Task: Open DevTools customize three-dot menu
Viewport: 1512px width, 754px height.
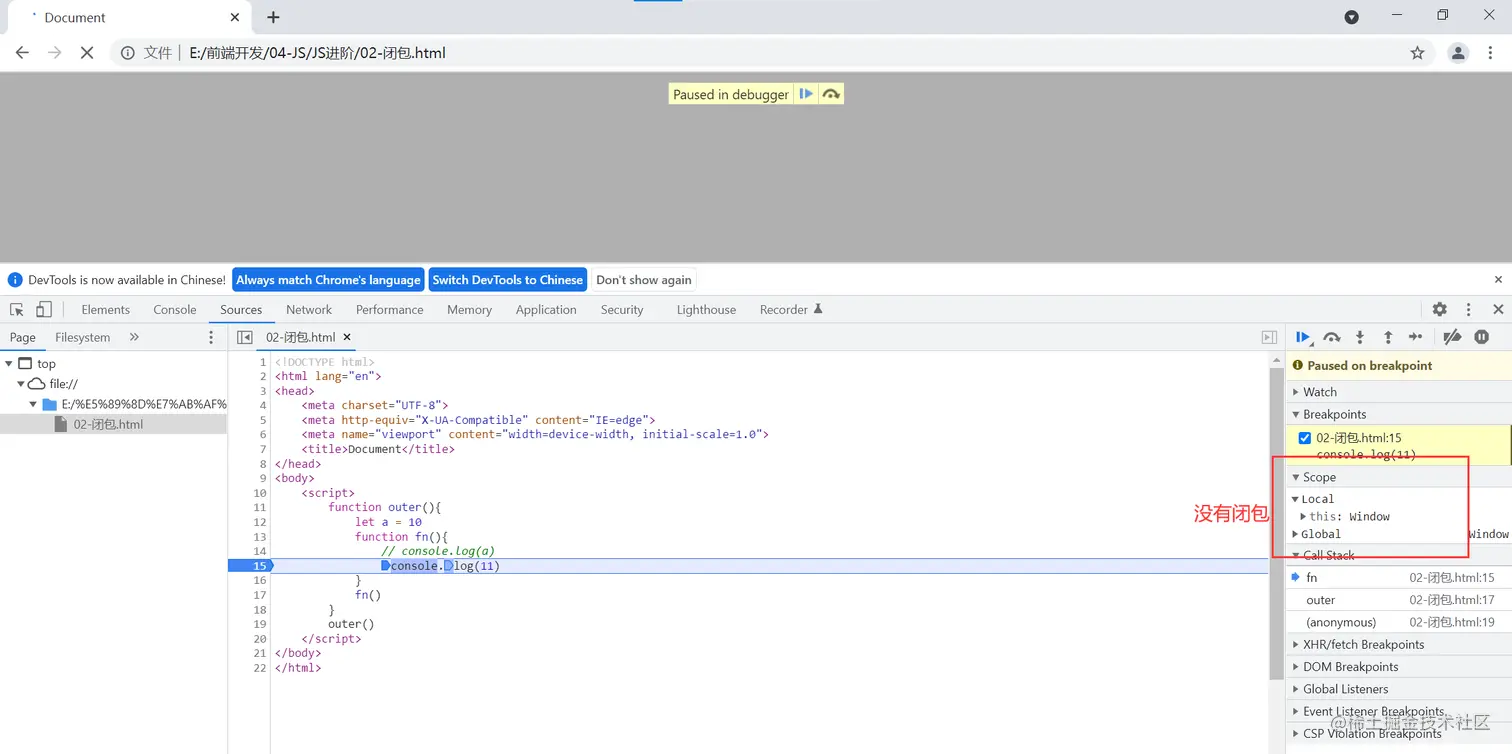Action: coord(1469,310)
